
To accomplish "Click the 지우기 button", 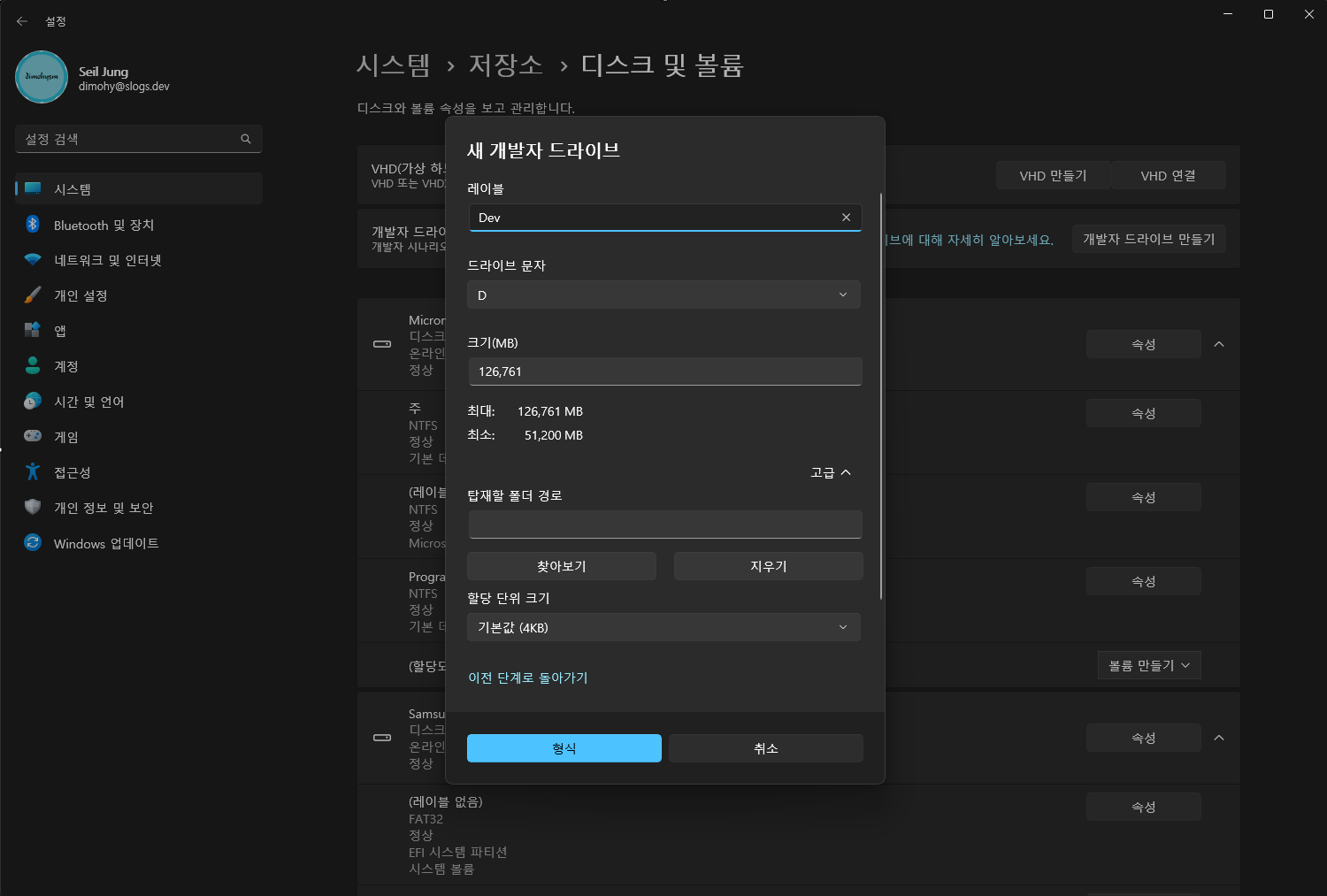I will pos(769,566).
